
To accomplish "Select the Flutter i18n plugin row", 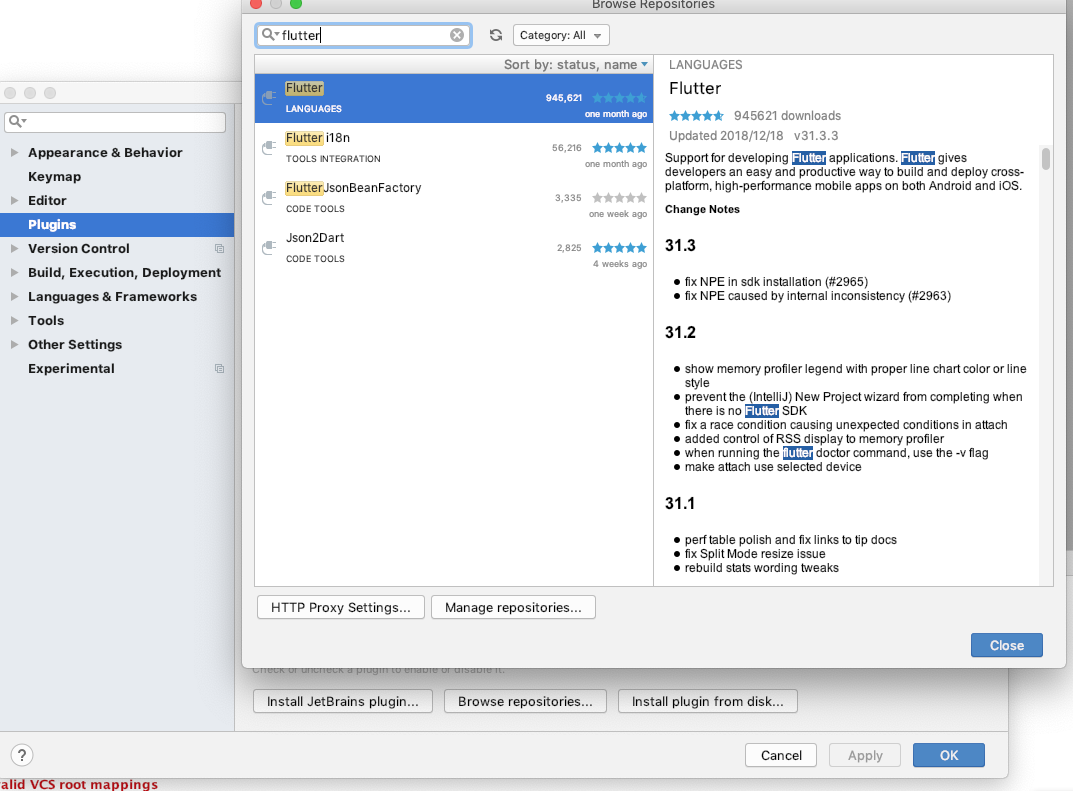I will tap(454, 148).
